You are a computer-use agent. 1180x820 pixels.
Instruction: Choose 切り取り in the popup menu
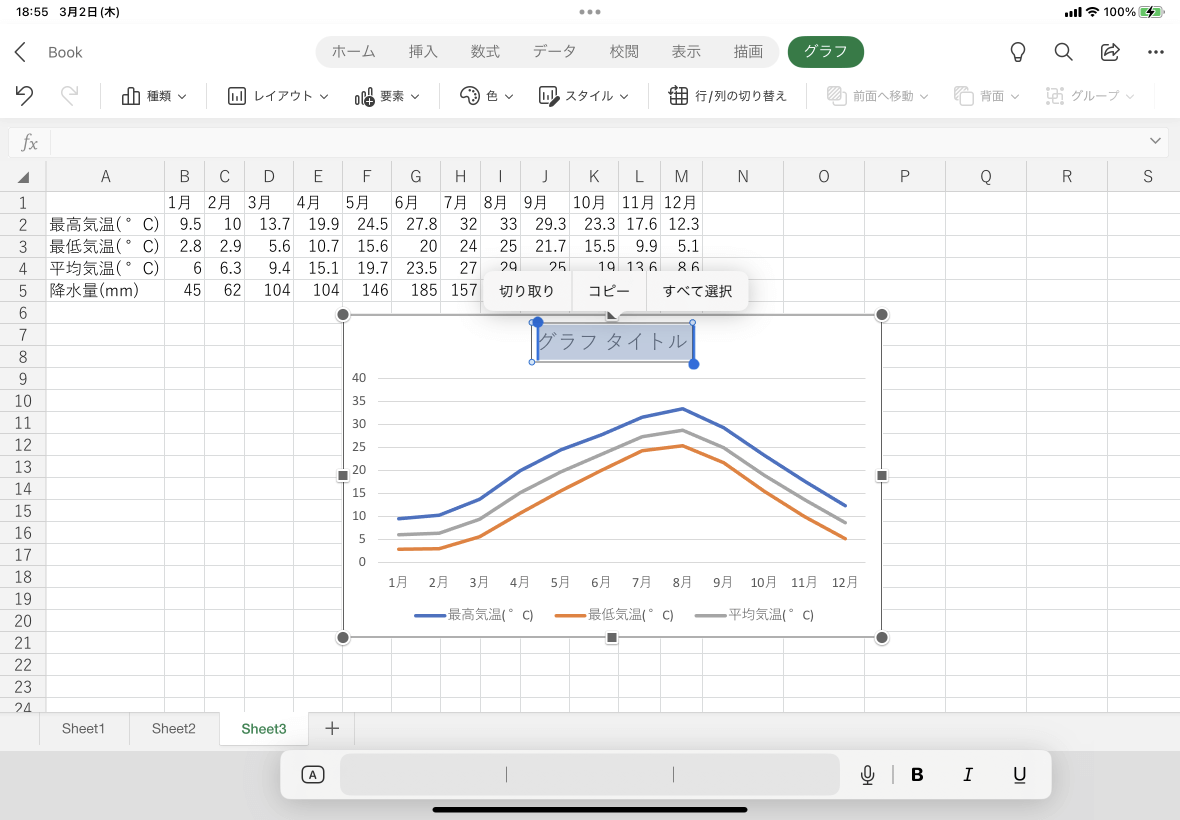click(x=527, y=291)
